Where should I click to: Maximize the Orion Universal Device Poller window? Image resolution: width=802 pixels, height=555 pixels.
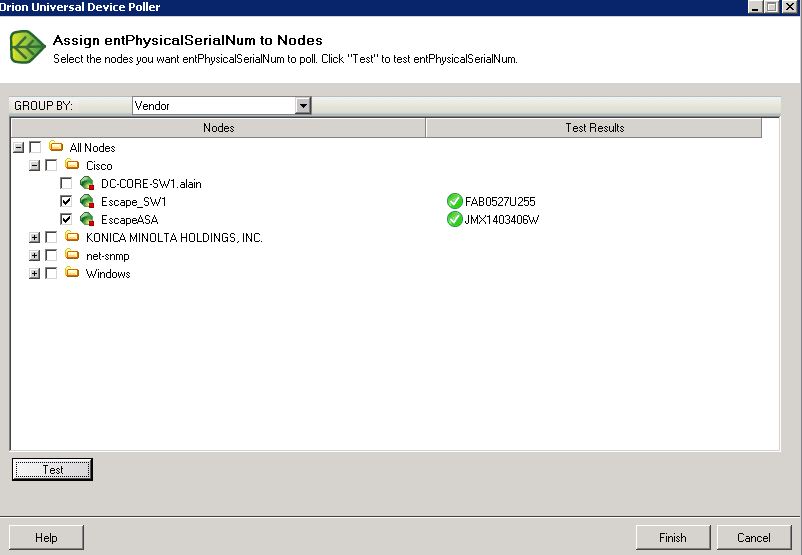coord(772,7)
